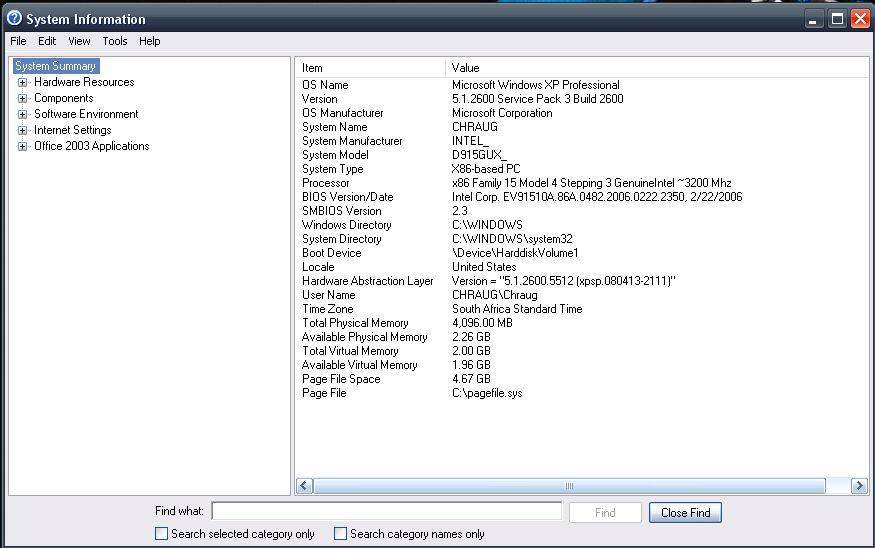Expand the Office 2003 Applications node
875x548 pixels.
coord(22,147)
